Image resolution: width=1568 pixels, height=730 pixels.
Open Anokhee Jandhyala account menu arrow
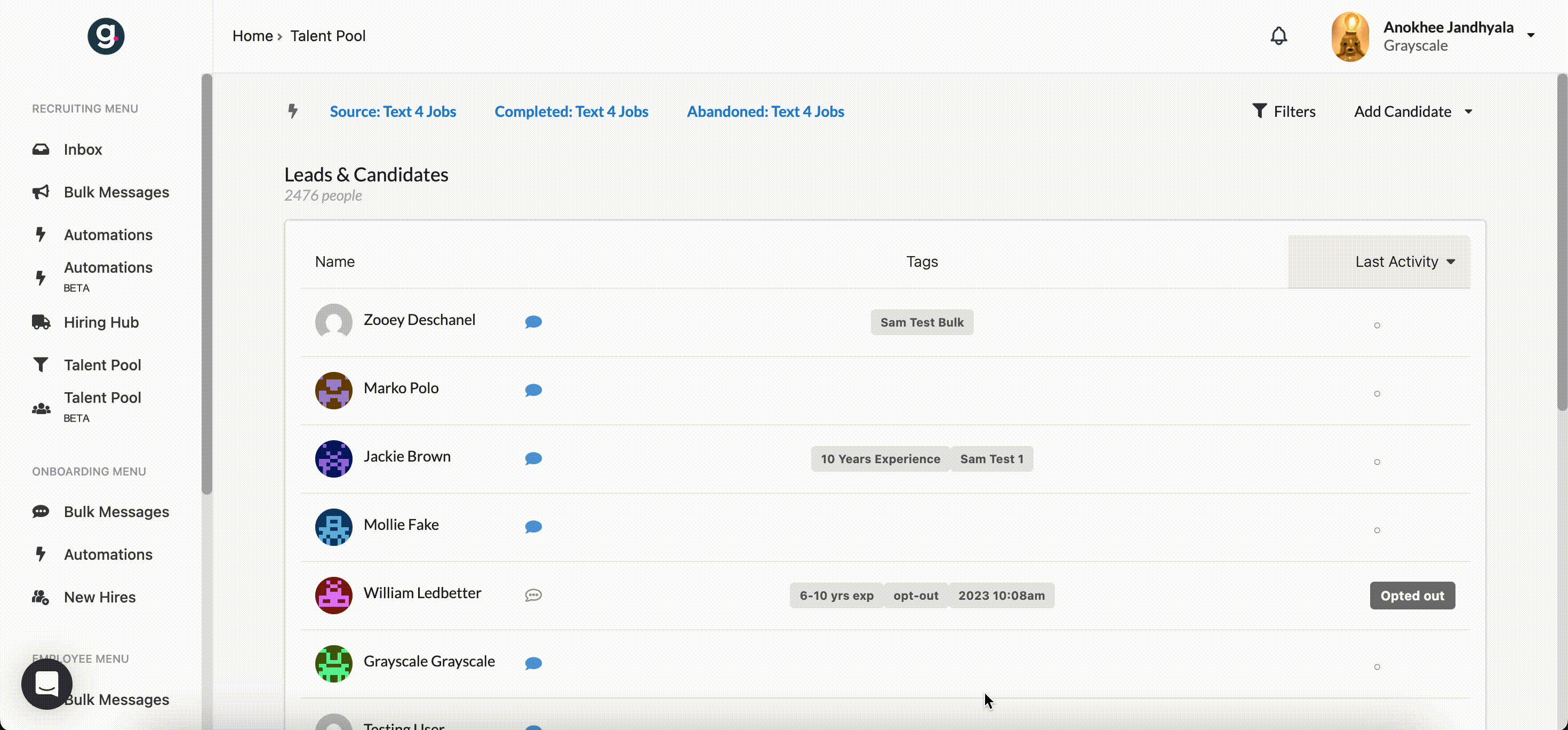[1530, 35]
